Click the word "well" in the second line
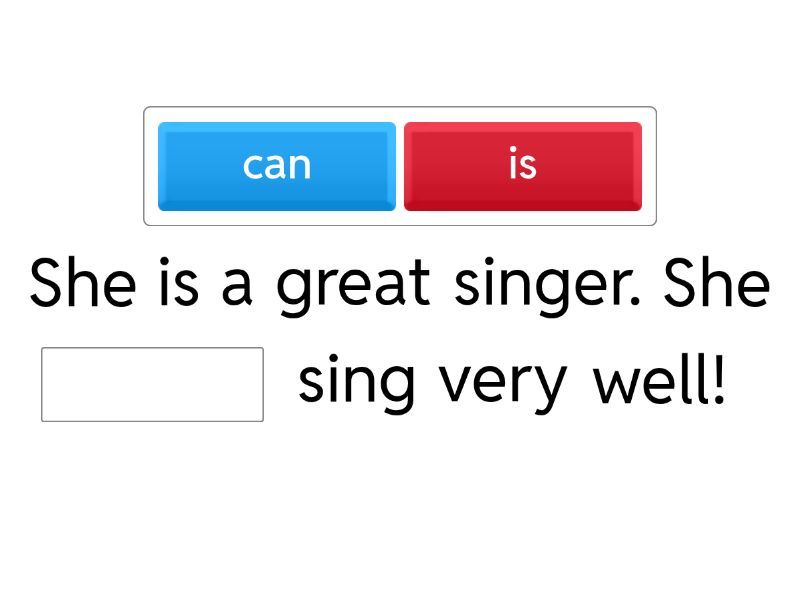 pyautogui.click(x=648, y=382)
